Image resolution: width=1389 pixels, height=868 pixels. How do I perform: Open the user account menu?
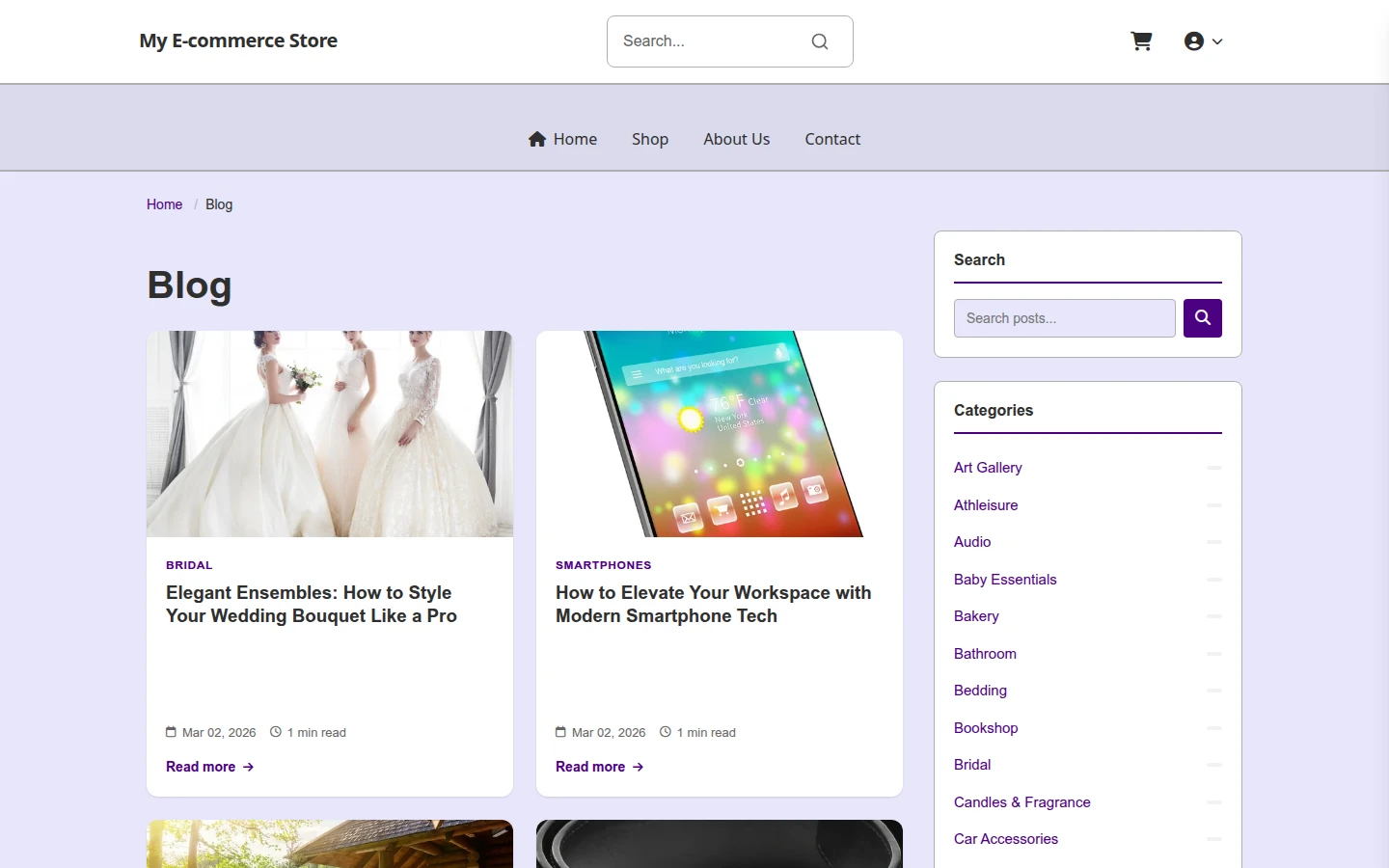click(x=1203, y=41)
